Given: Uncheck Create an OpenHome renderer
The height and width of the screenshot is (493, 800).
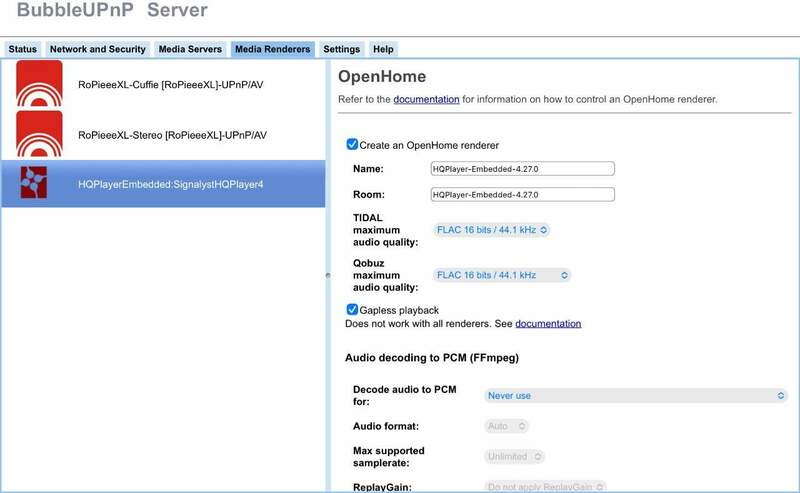Looking at the screenshot, I should click(x=352, y=145).
